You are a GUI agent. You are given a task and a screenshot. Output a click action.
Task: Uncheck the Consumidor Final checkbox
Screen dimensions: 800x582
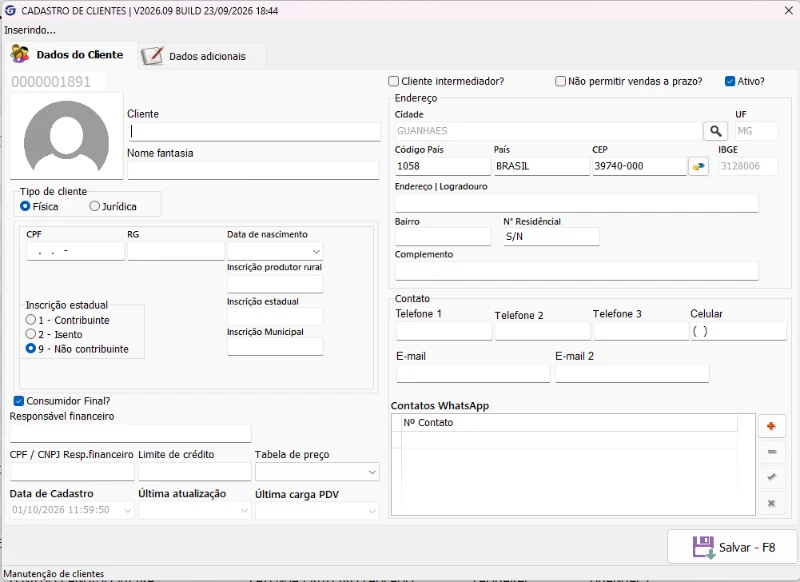point(19,401)
